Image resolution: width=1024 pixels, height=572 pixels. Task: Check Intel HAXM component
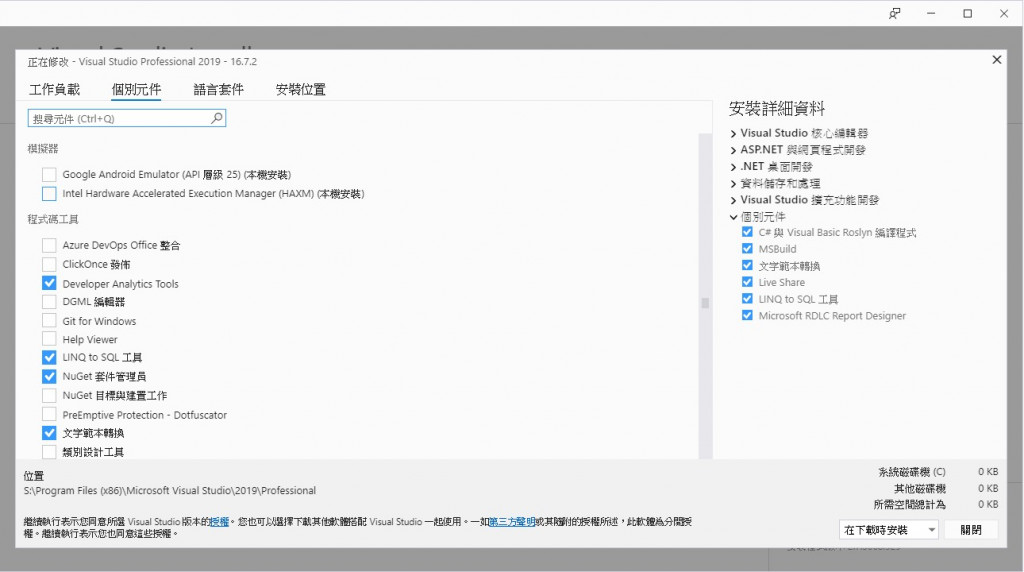[49, 193]
